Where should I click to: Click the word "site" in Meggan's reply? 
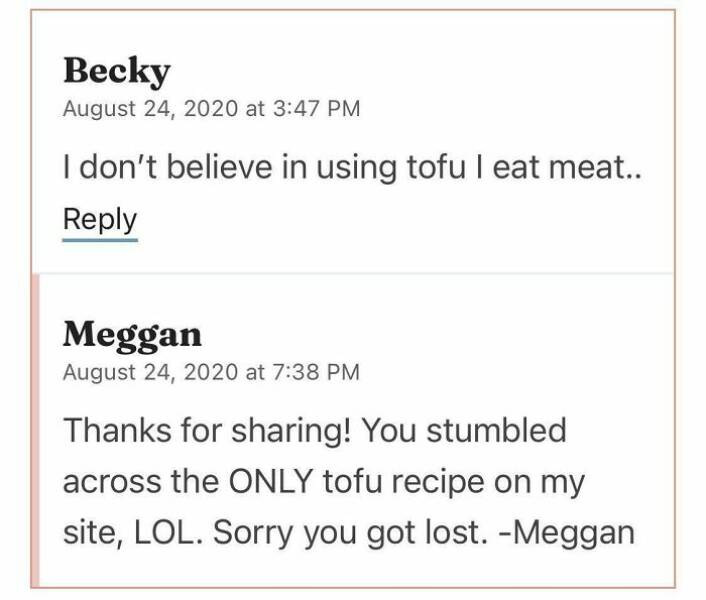[x=84, y=532]
